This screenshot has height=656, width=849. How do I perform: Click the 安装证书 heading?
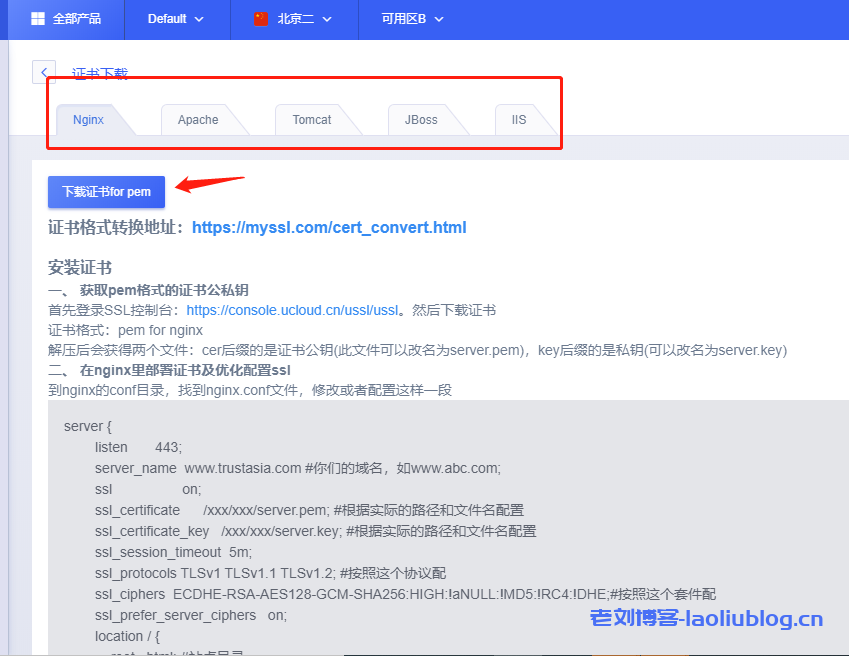point(80,268)
